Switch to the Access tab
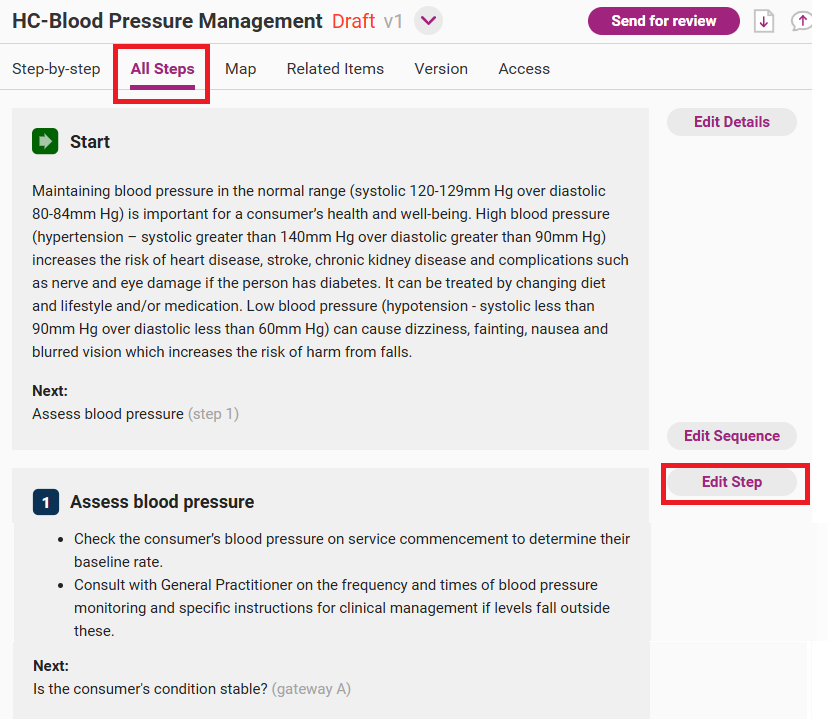This screenshot has width=830, height=719. click(x=524, y=69)
